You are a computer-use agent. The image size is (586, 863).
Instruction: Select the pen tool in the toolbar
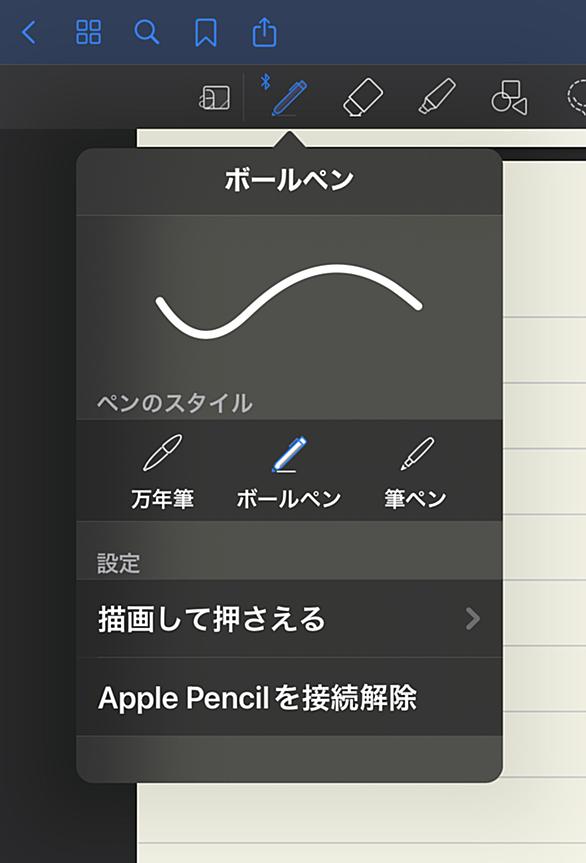pos(289,98)
